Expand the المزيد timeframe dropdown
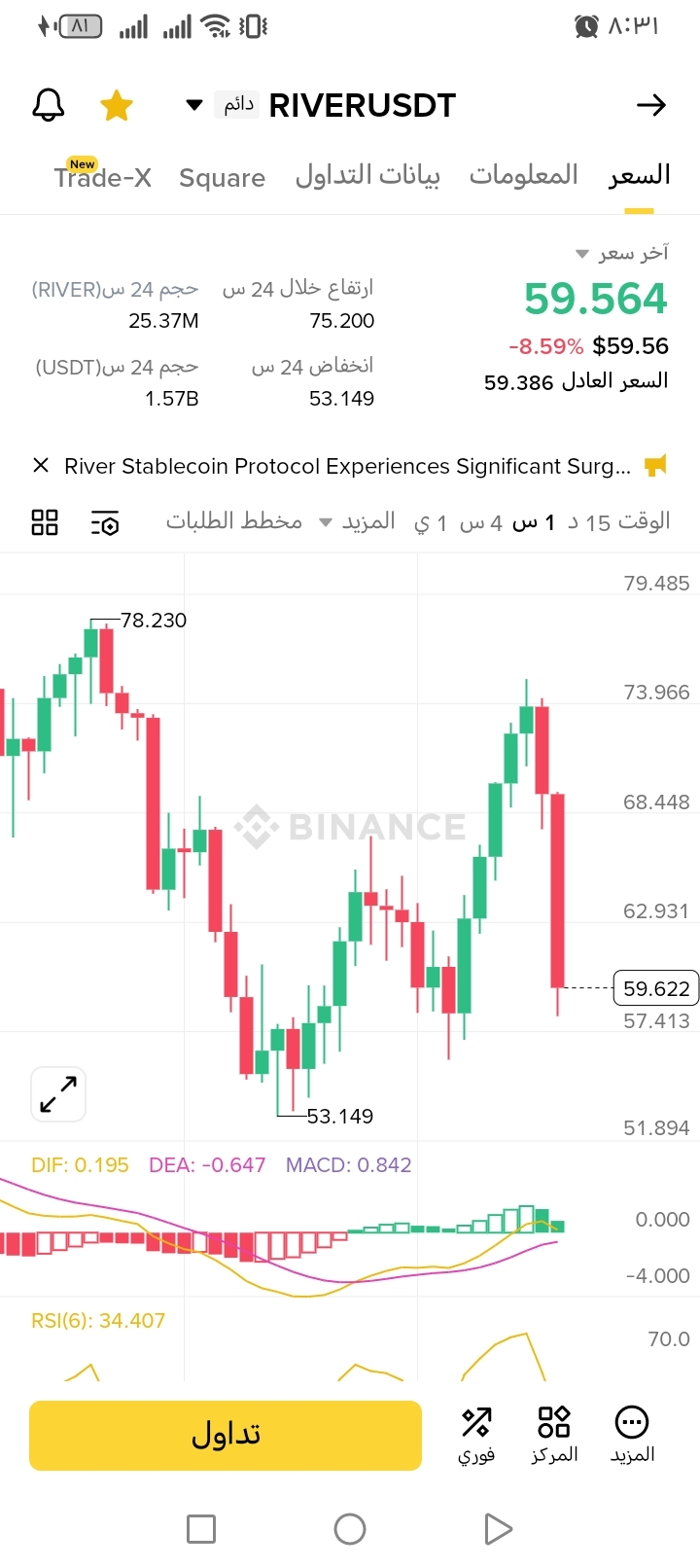This screenshot has width=700, height=1568. tap(357, 521)
